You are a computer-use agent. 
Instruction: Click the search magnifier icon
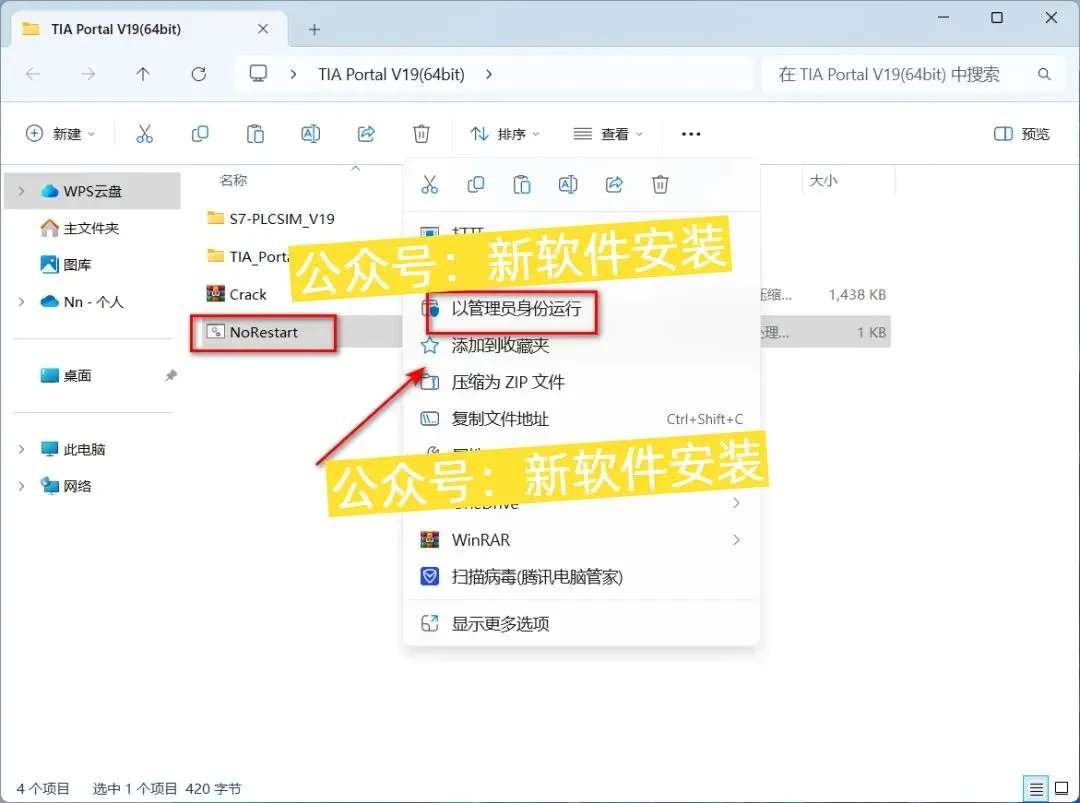point(1044,74)
